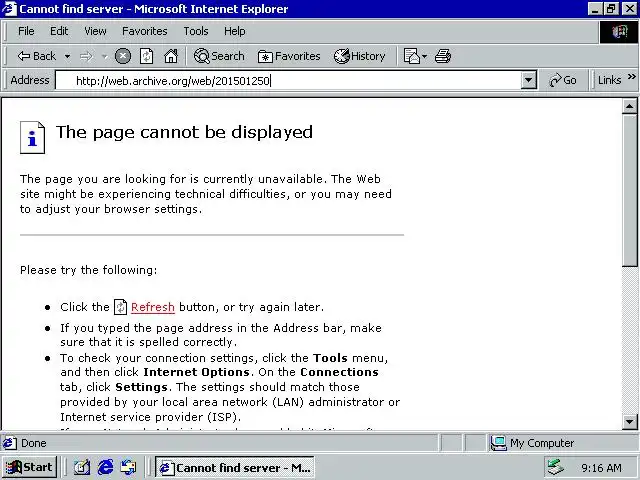The height and width of the screenshot is (480, 640).
Task: Open the Help menu
Action: (x=235, y=31)
